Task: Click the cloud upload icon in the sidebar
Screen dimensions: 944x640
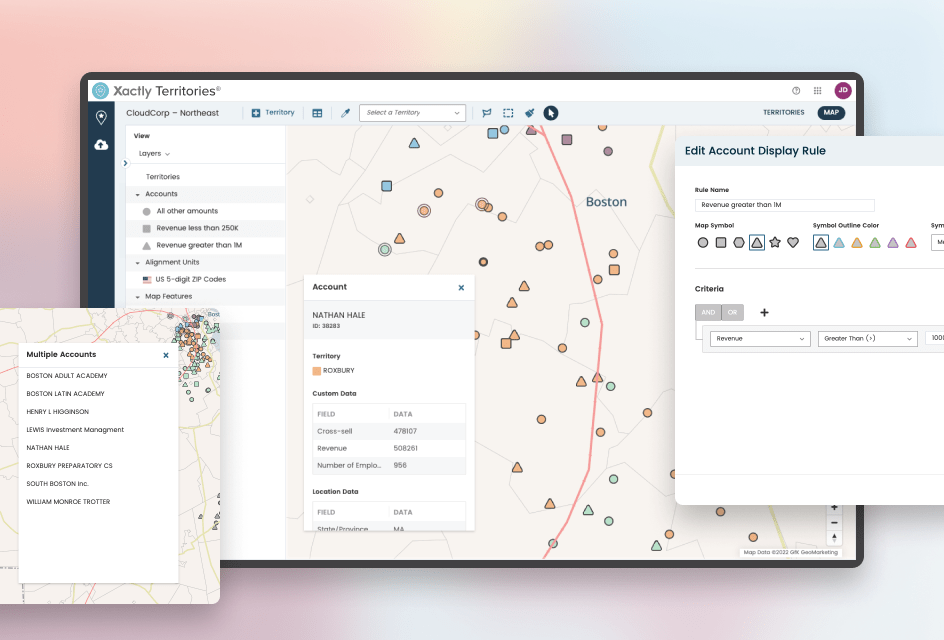Action: 101,145
